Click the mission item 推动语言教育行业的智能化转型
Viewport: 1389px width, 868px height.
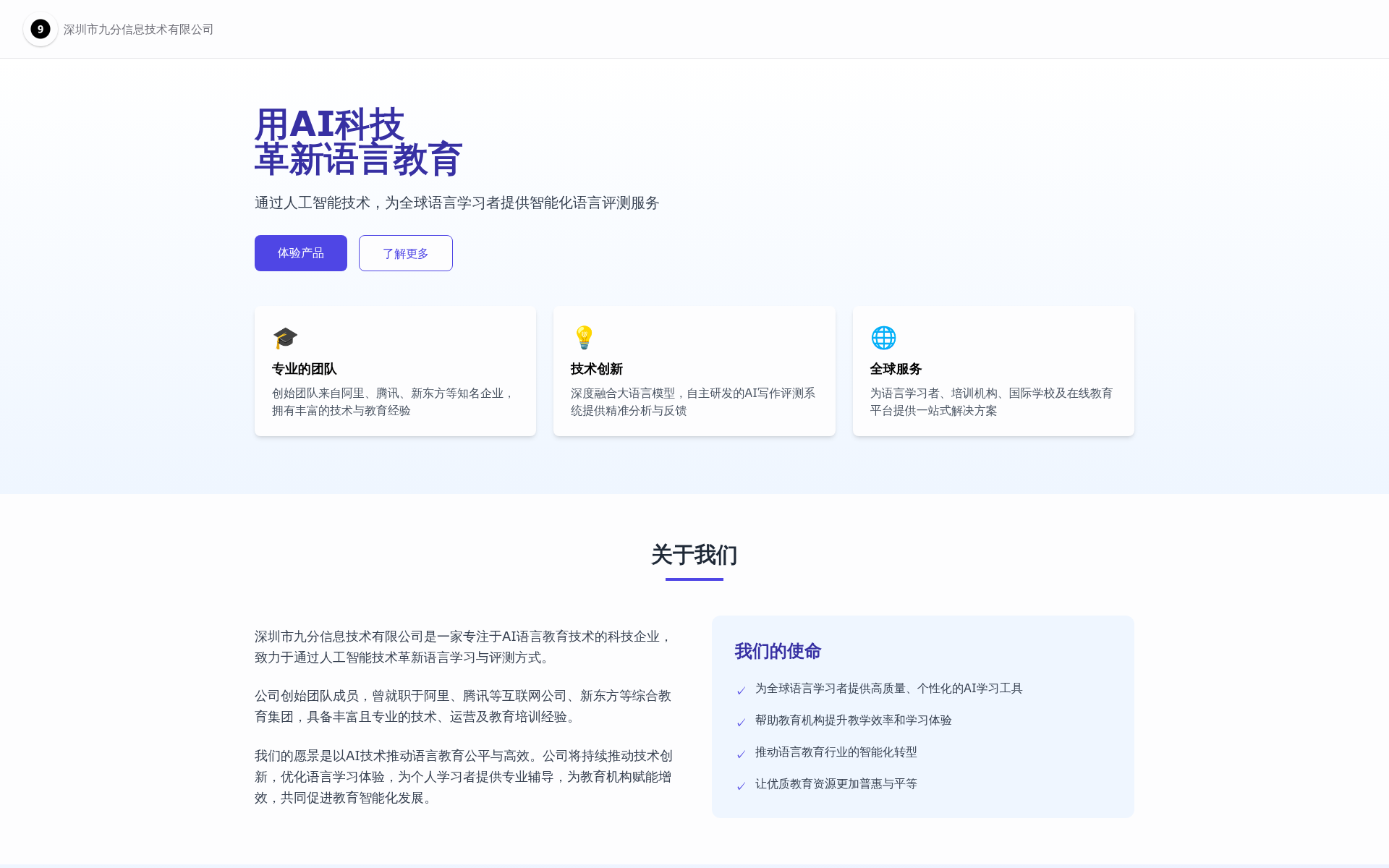pyautogui.click(x=836, y=752)
